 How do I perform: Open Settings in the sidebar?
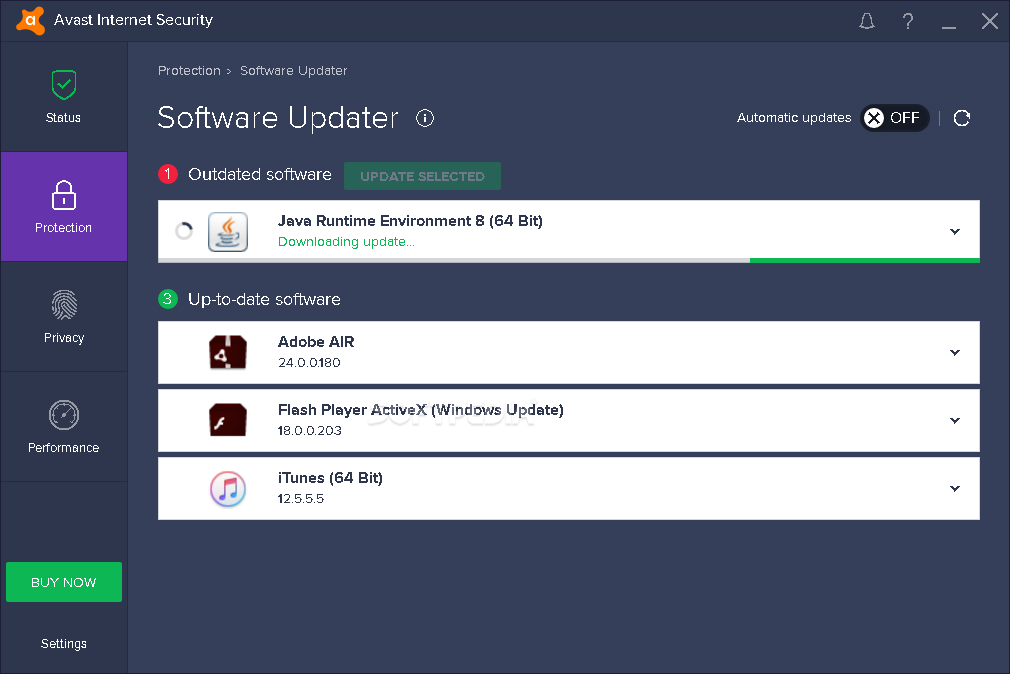[64, 644]
